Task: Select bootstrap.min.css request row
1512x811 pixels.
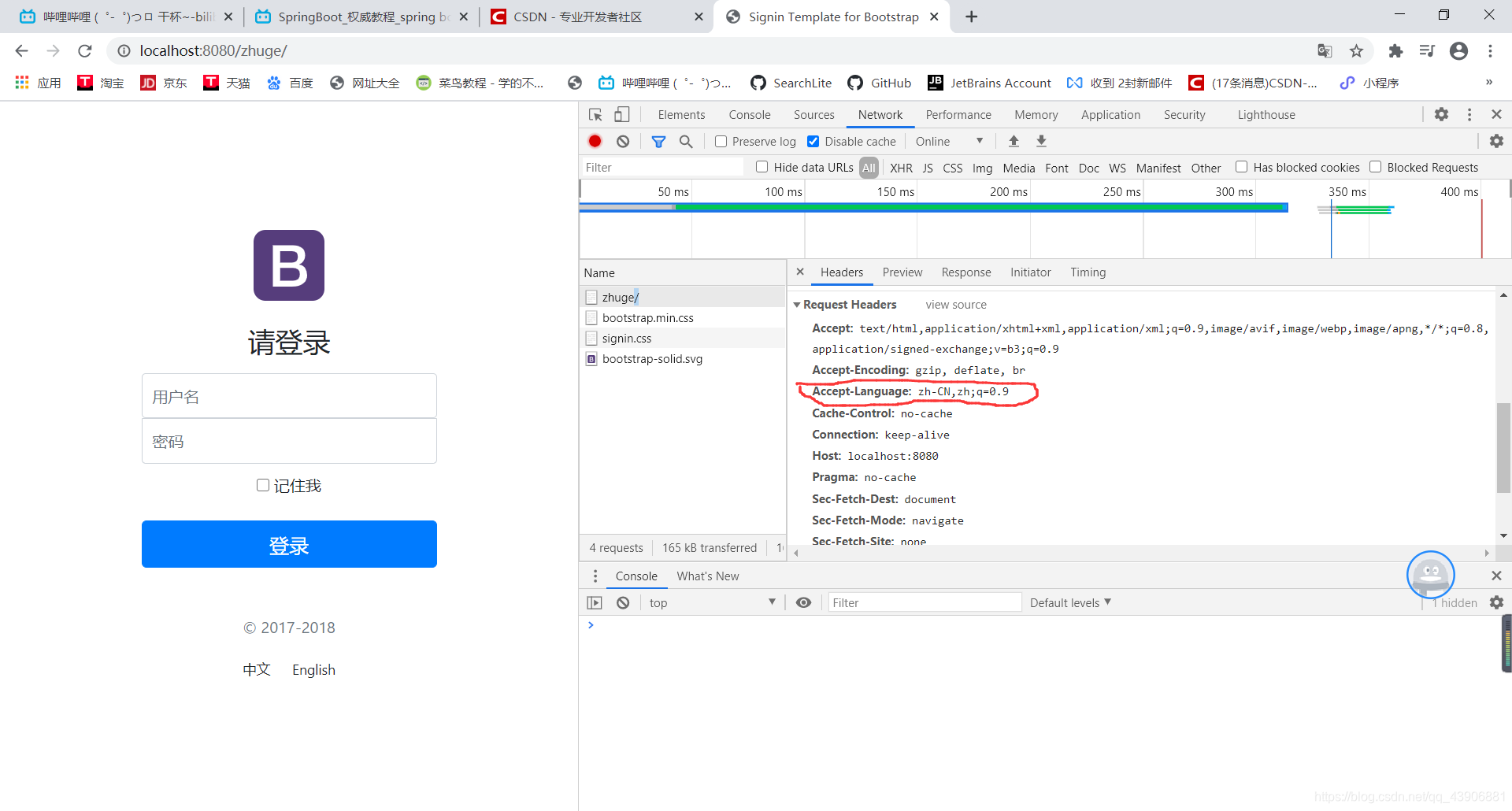Action: pyautogui.click(x=683, y=318)
